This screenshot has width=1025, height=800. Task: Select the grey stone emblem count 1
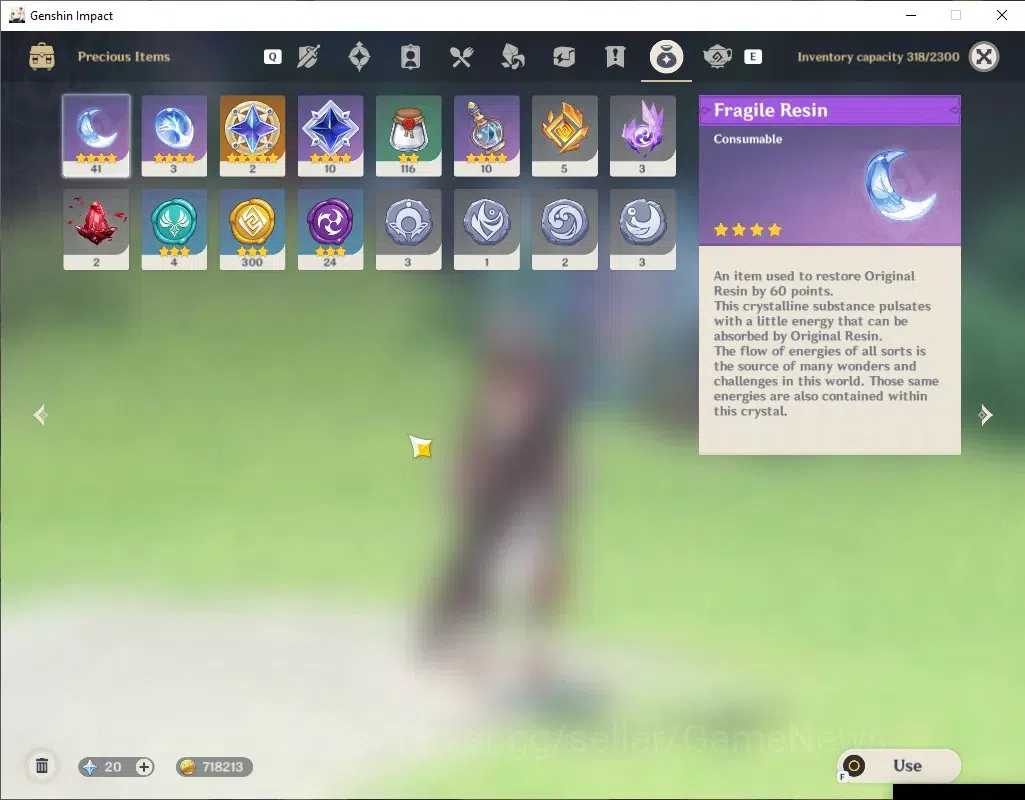point(486,229)
